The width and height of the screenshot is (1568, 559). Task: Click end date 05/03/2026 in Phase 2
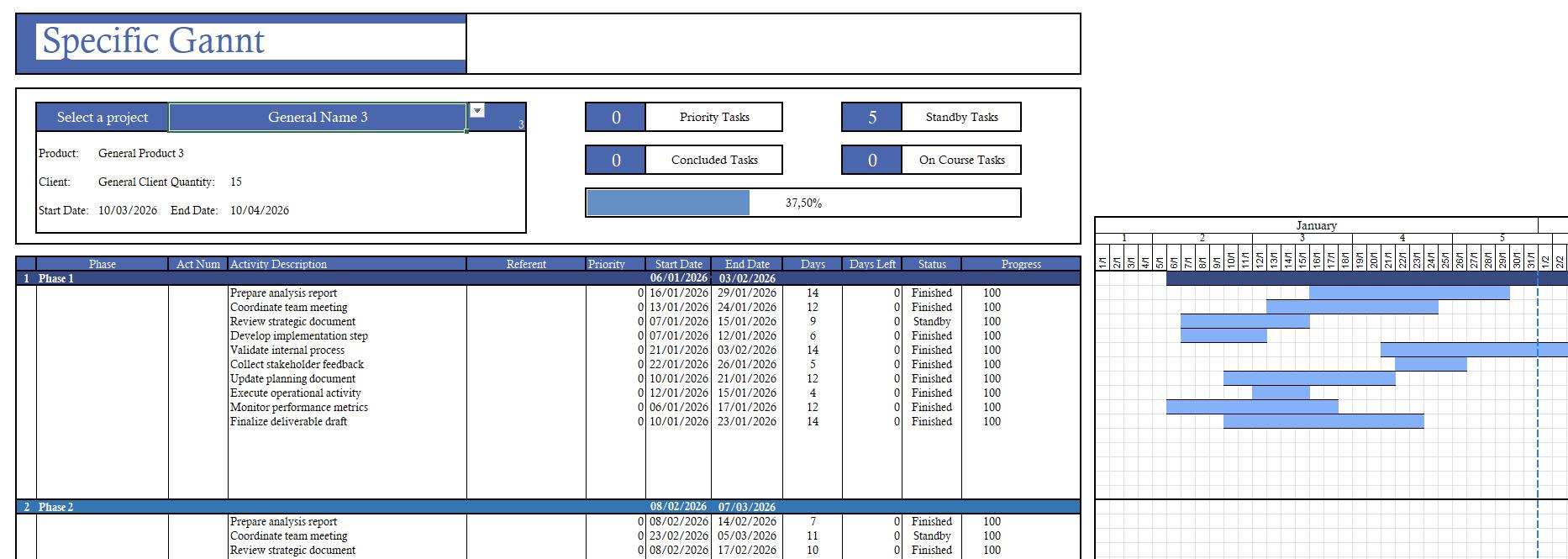tap(747, 535)
